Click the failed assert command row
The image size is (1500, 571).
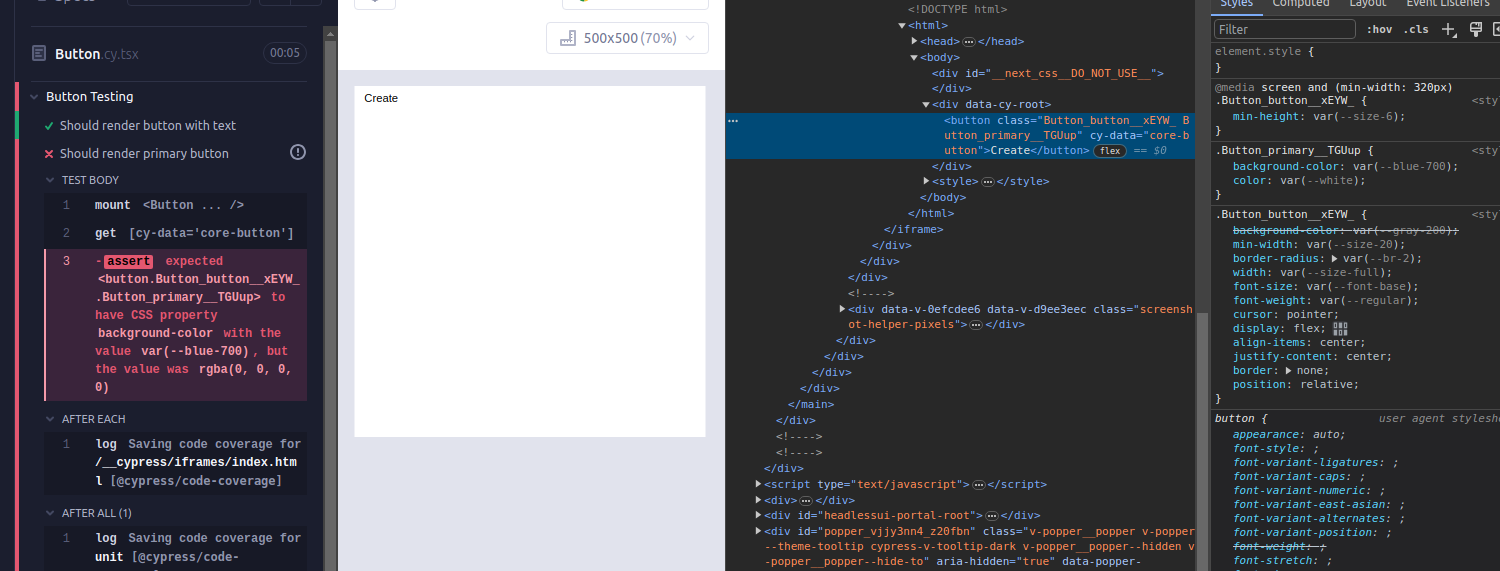point(175,325)
